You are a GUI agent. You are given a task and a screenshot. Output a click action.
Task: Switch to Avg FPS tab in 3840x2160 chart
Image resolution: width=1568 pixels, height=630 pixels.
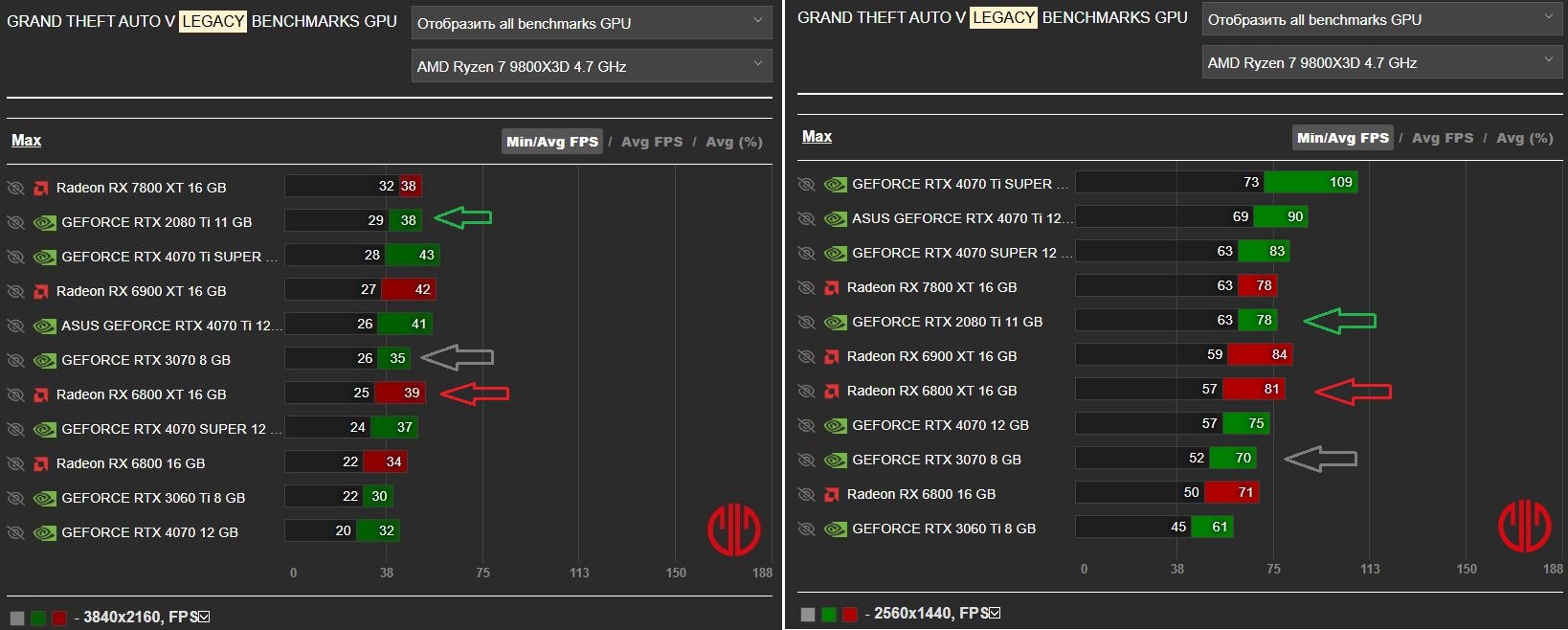(x=652, y=142)
